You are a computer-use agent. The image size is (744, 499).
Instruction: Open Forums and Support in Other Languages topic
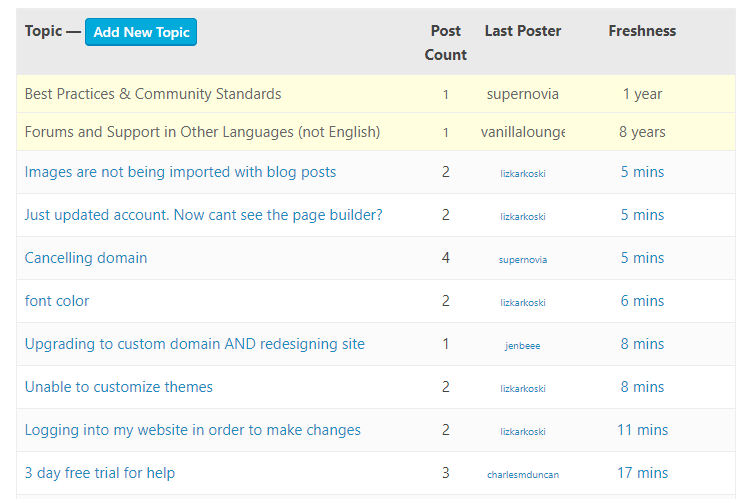click(x=203, y=132)
